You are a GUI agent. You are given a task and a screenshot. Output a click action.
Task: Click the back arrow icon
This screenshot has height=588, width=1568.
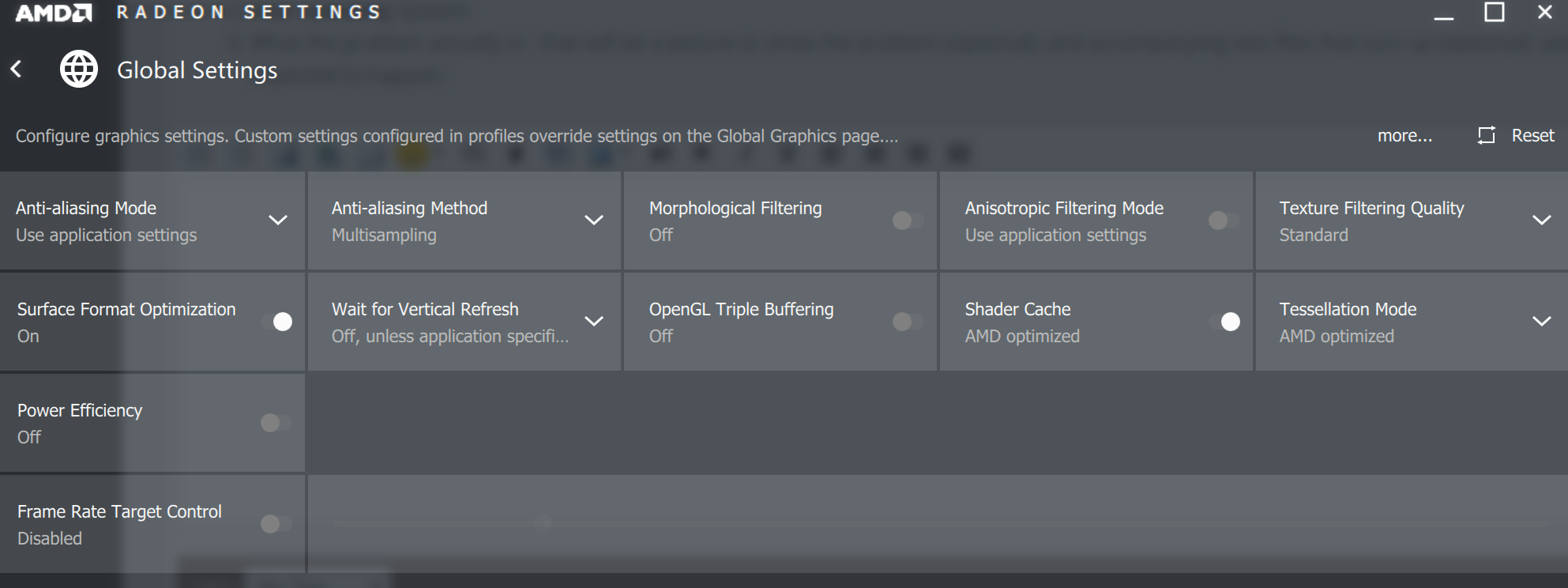[x=17, y=70]
